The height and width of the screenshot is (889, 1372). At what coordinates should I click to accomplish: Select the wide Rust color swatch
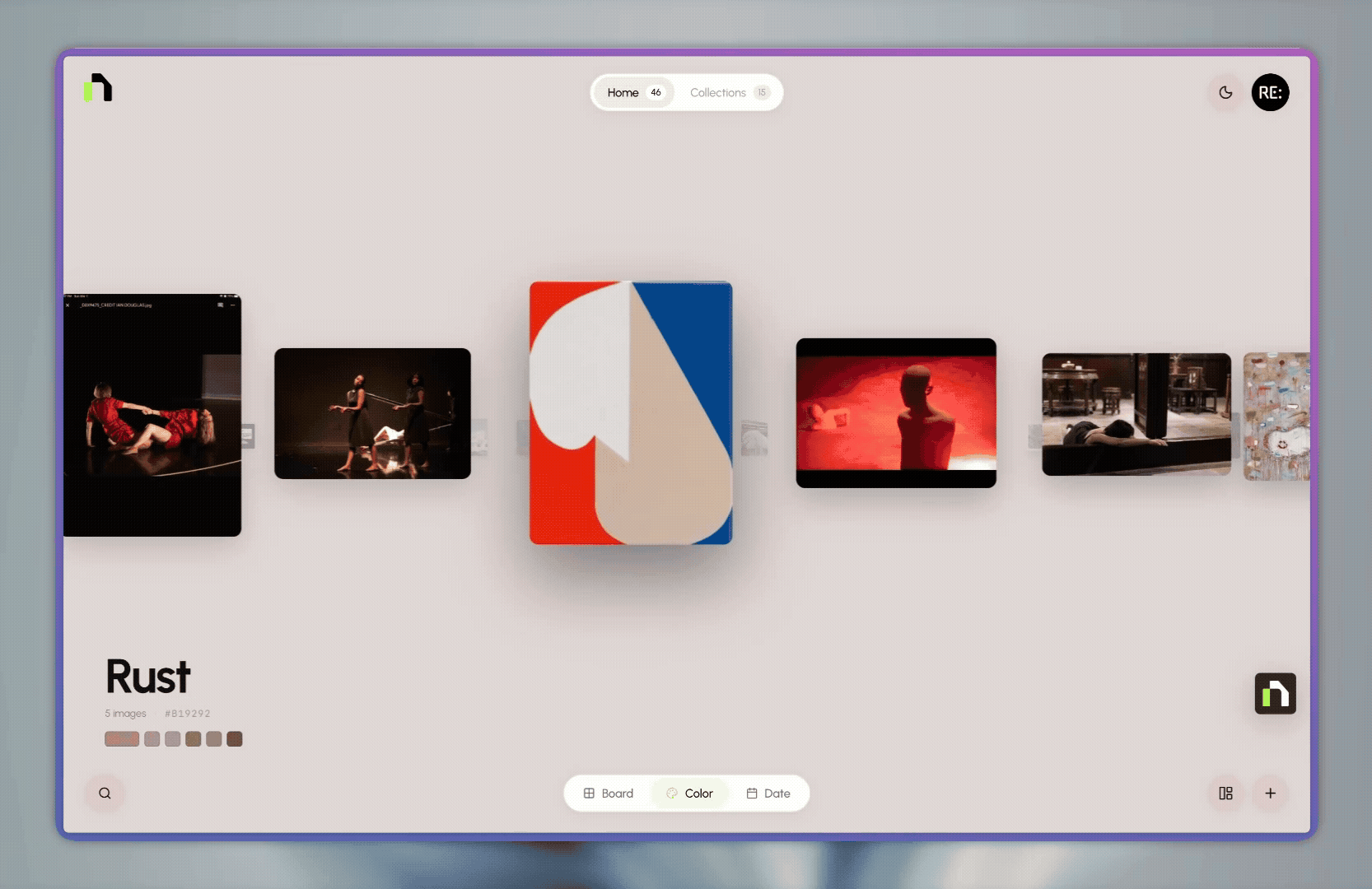(x=122, y=739)
